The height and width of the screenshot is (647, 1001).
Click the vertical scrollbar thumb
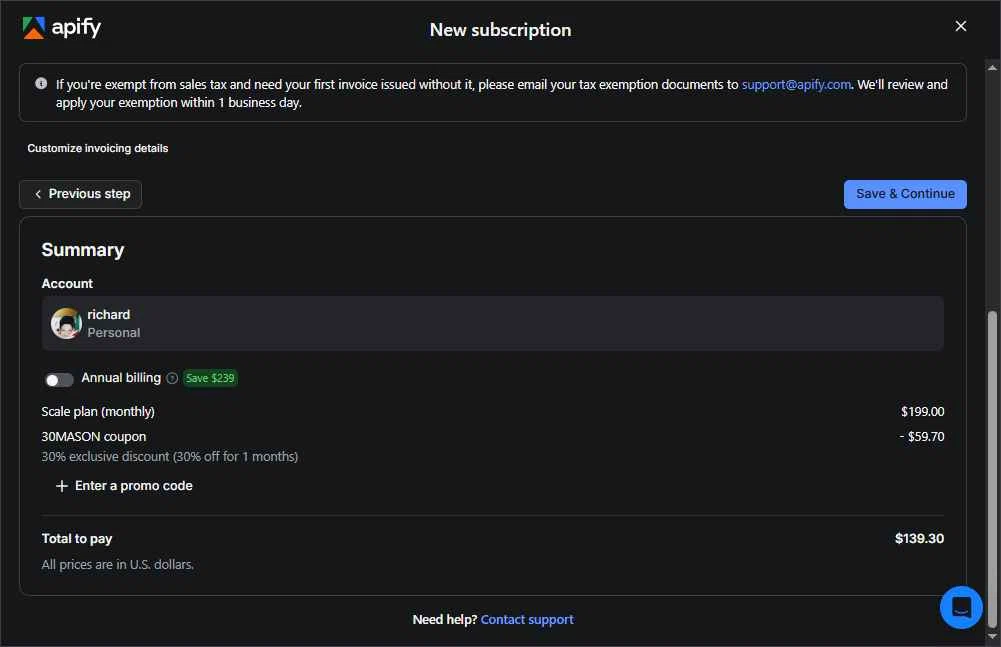tap(991, 469)
